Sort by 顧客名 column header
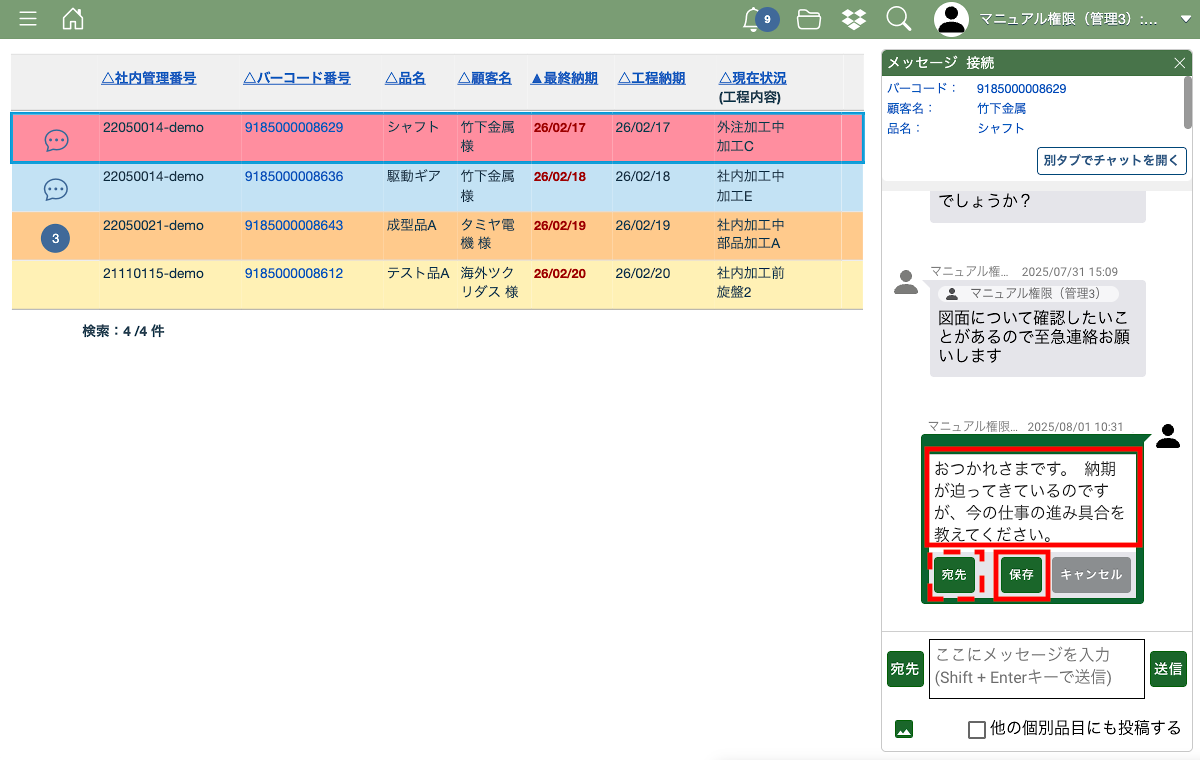This screenshot has width=1200, height=760. coord(485,78)
